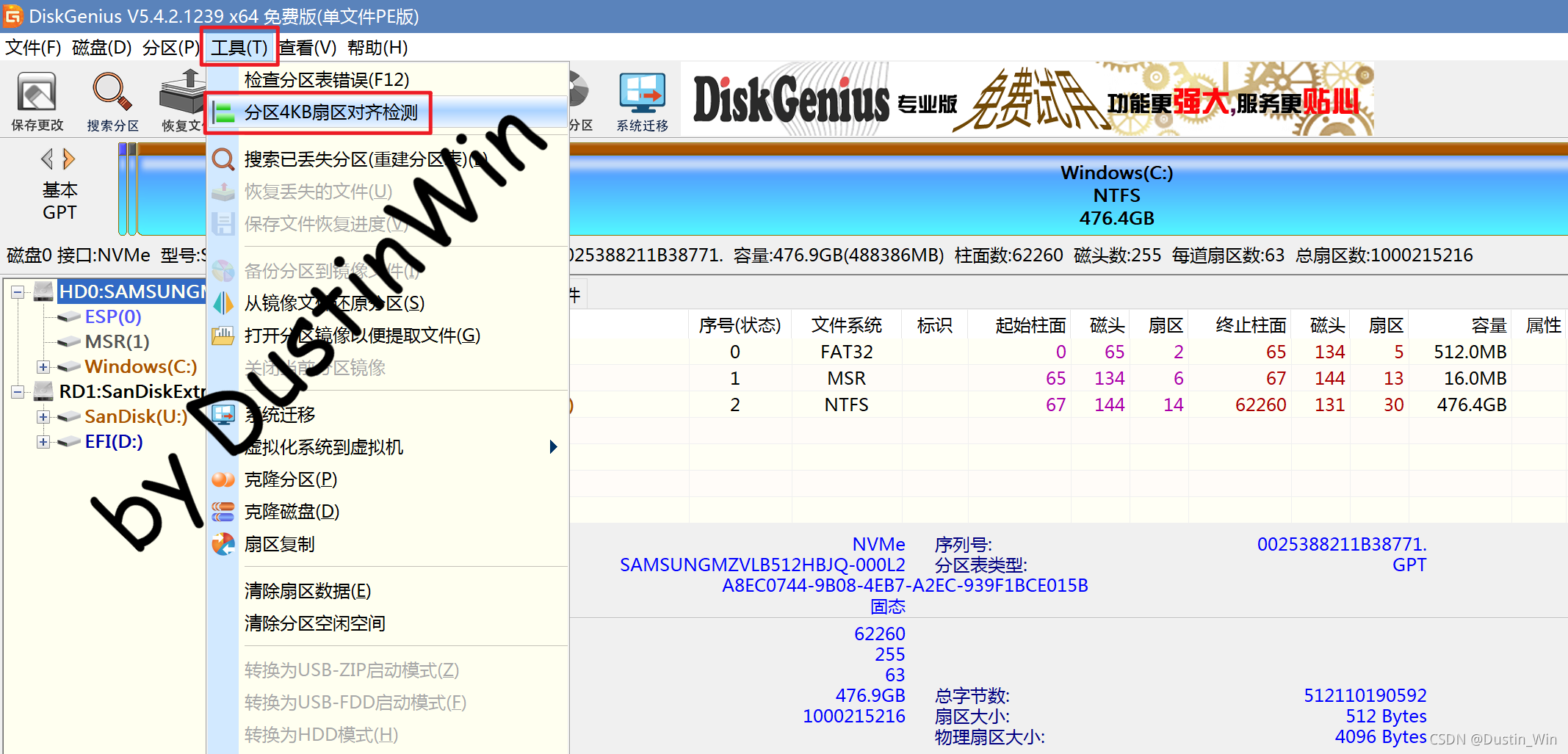Choose 打开分区镜像以便提取文件(G) menu item
This screenshot has width=1568, height=754.
click(x=389, y=336)
